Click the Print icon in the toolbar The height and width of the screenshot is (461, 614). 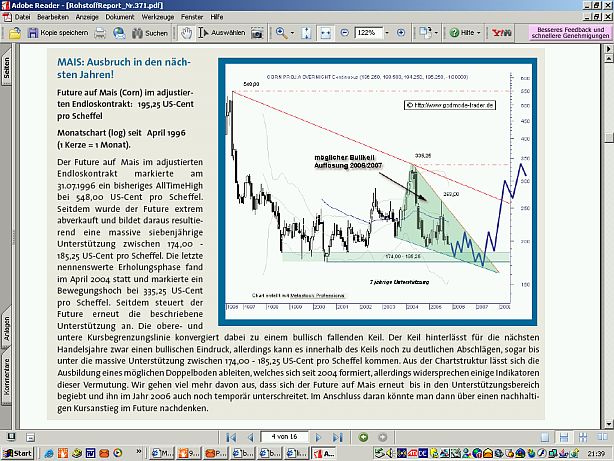pos(100,33)
